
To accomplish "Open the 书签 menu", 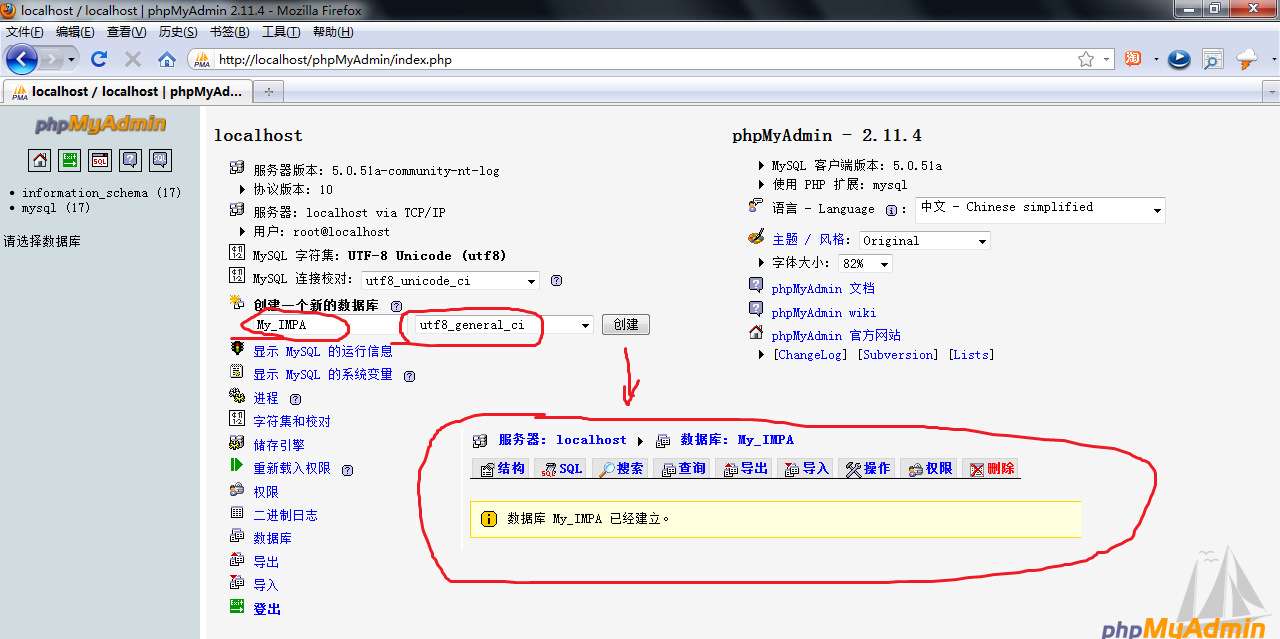I will (230, 32).
